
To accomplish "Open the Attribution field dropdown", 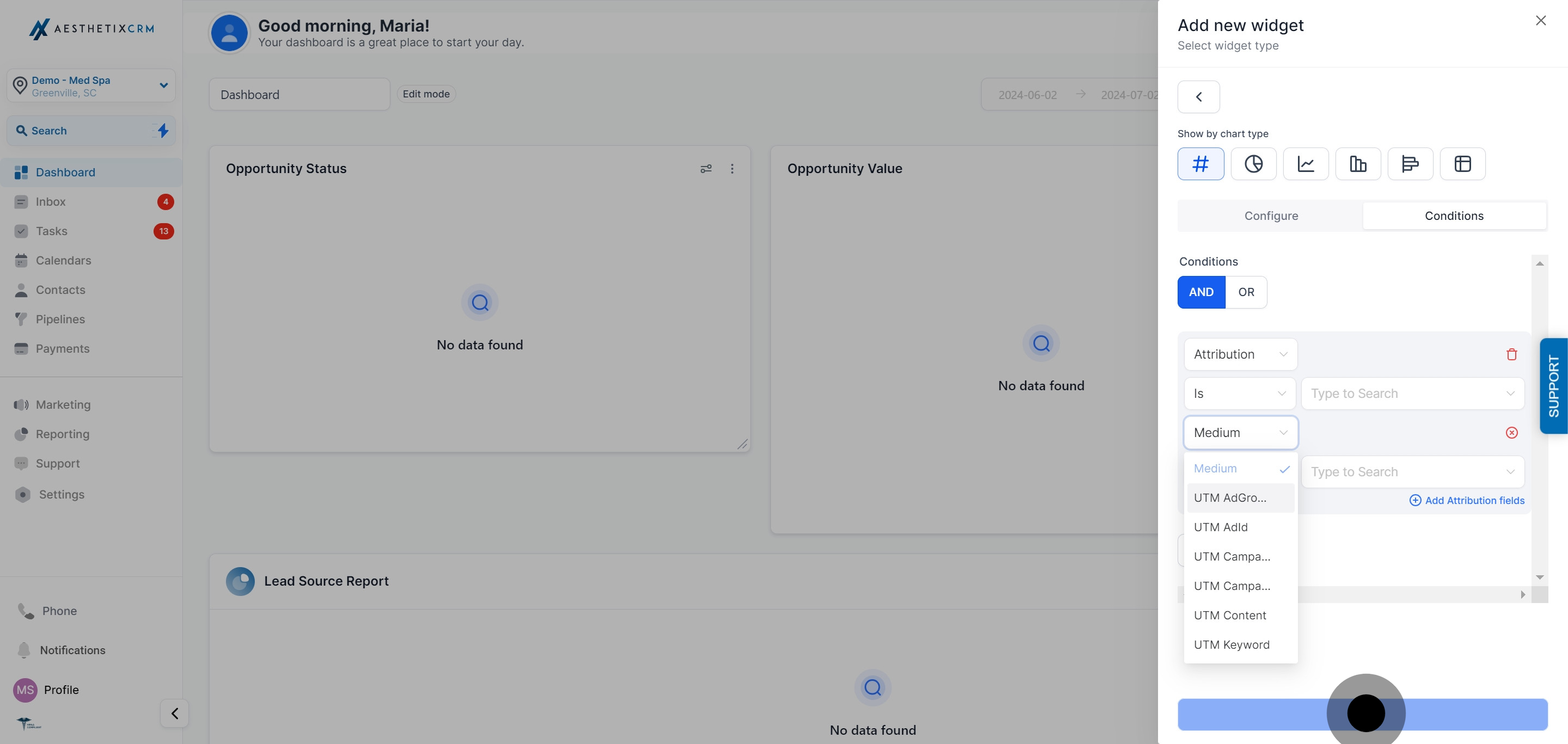I will coord(1240,354).
